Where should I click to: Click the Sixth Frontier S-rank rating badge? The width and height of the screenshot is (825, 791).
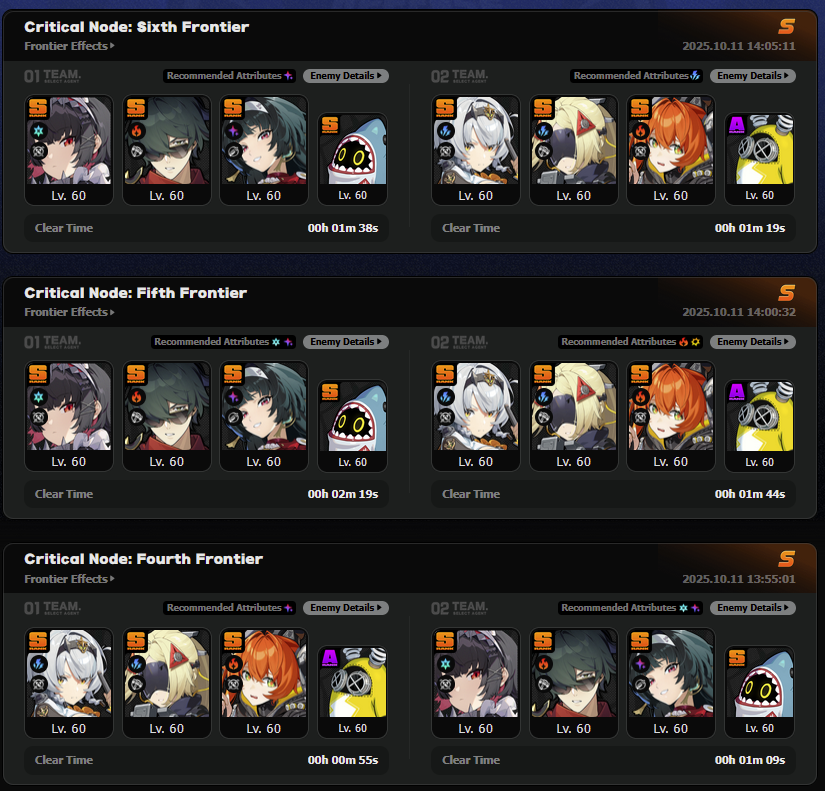[x=787, y=26]
